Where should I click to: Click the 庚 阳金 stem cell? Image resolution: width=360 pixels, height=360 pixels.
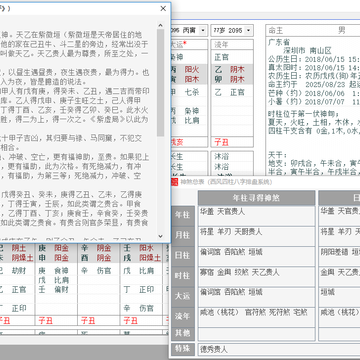click(x=53, y=248)
